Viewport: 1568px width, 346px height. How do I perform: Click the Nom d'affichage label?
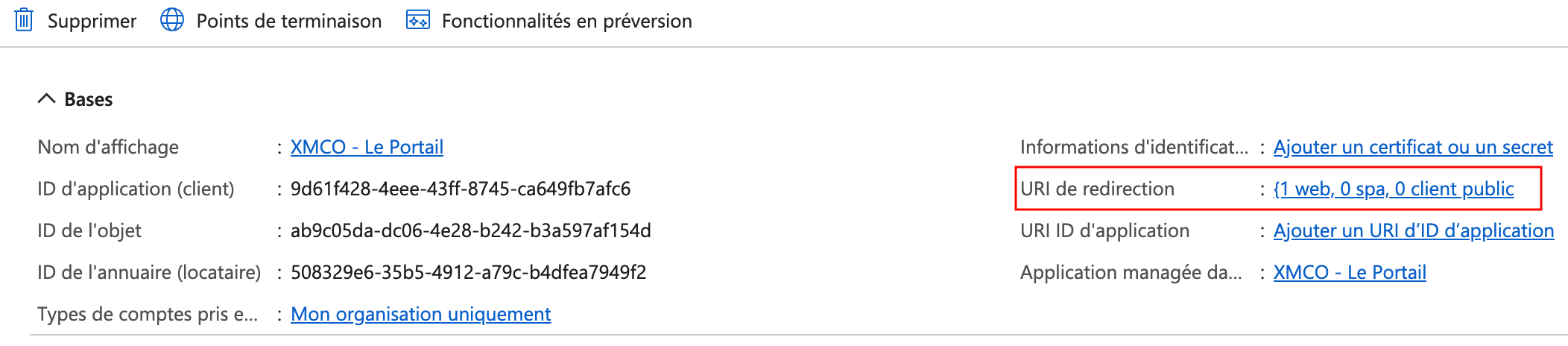click(108, 147)
